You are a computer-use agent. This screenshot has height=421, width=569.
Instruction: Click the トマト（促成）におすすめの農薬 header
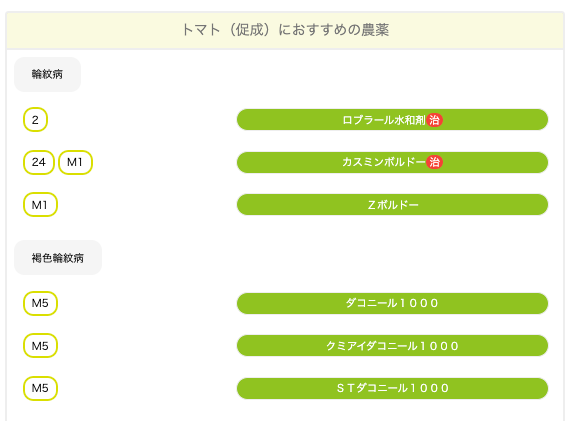click(x=285, y=30)
